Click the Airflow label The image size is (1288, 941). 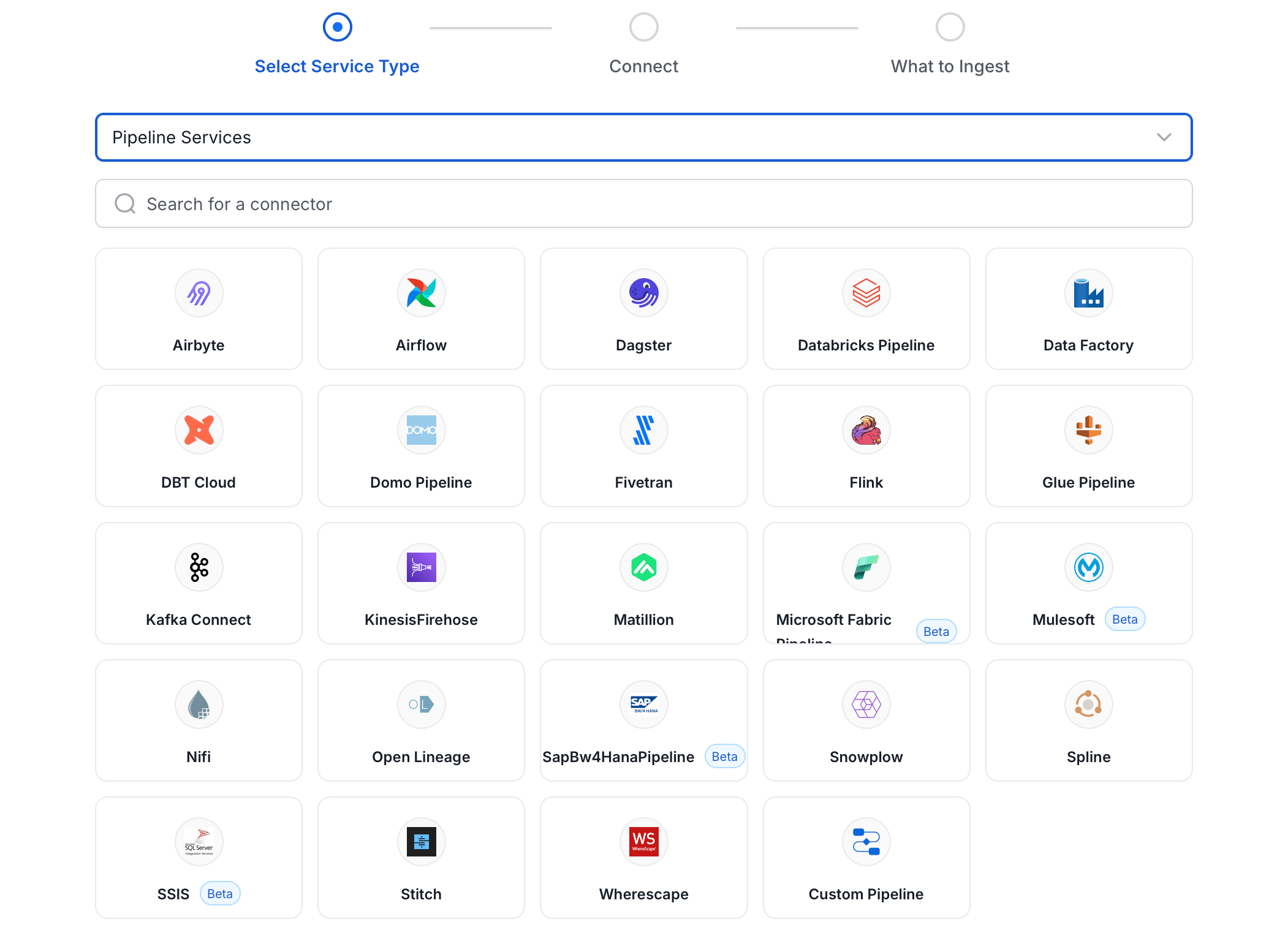coord(421,346)
